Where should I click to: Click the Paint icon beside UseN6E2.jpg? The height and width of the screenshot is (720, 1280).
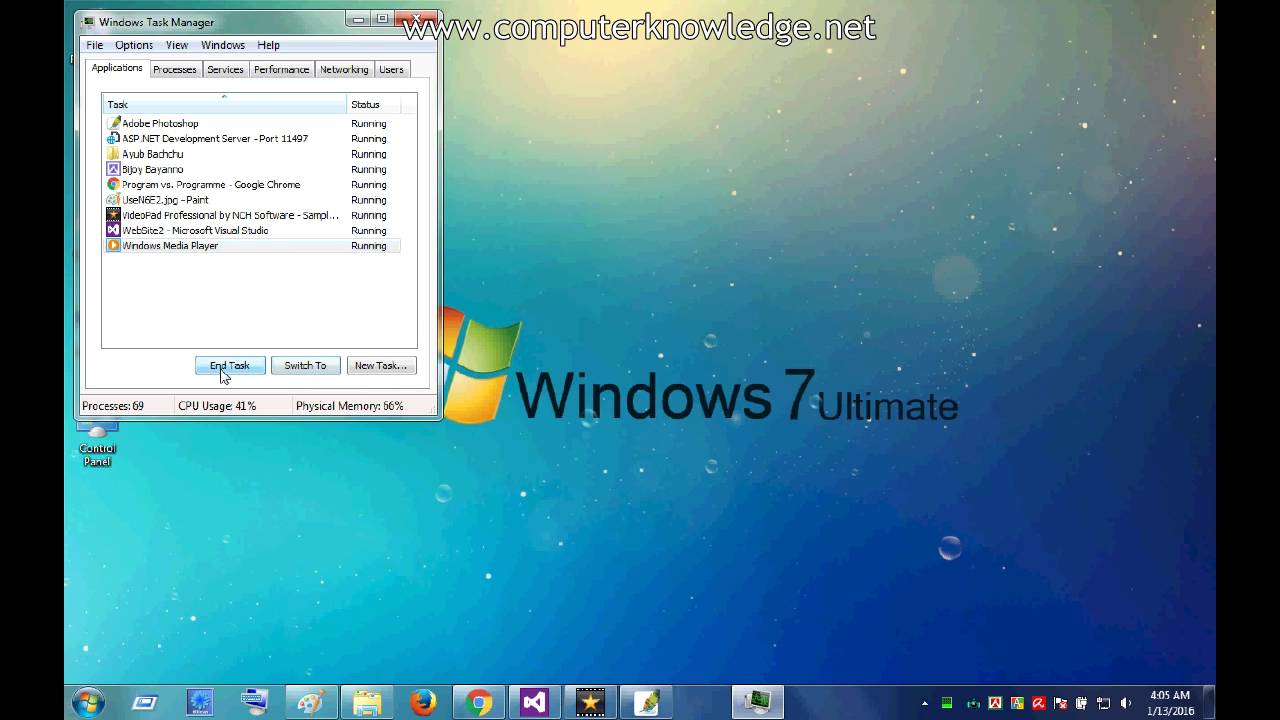pyautogui.click(x=113, y=200)
